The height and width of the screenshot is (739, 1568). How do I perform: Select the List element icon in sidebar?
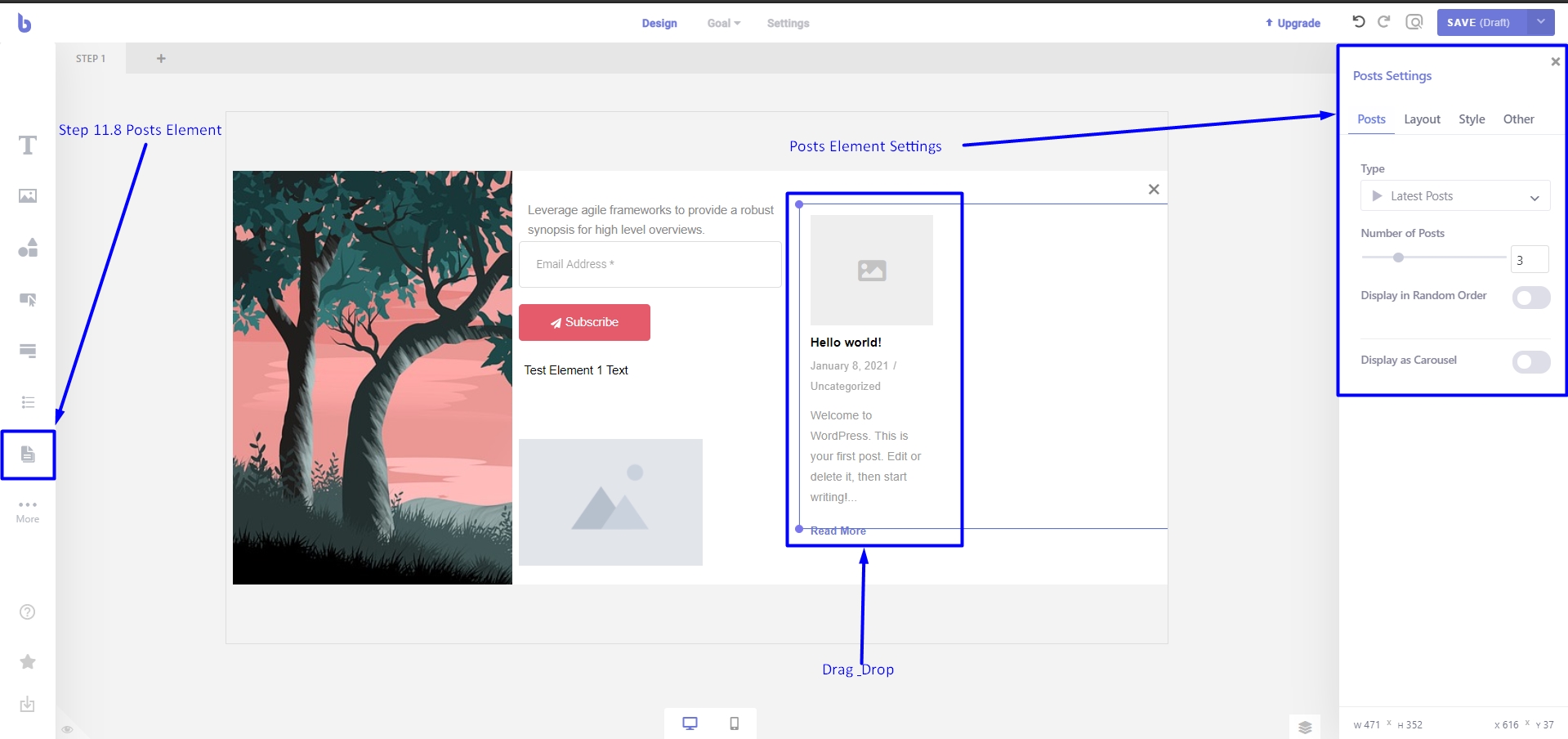28,402
